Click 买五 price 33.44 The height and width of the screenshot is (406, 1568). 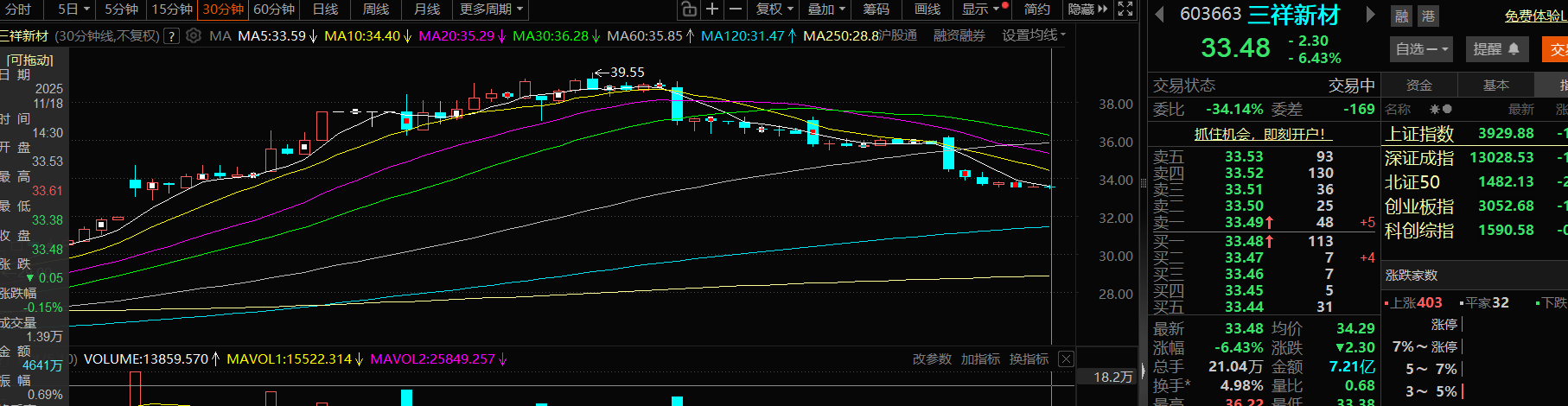1244,308
